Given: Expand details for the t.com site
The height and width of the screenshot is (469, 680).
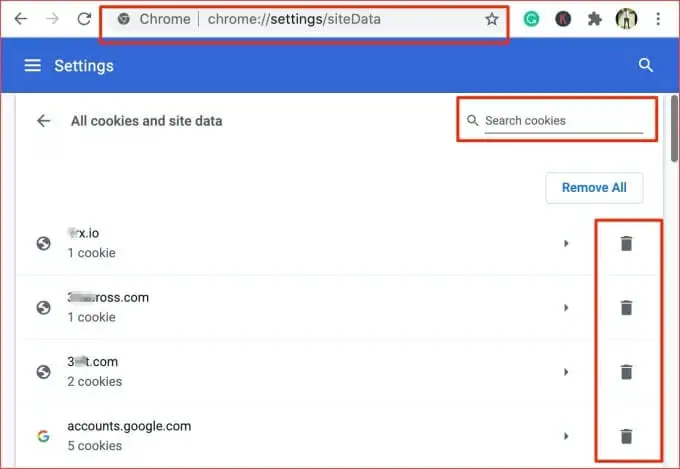Looking at the screenshot, I should coord(566,372).
